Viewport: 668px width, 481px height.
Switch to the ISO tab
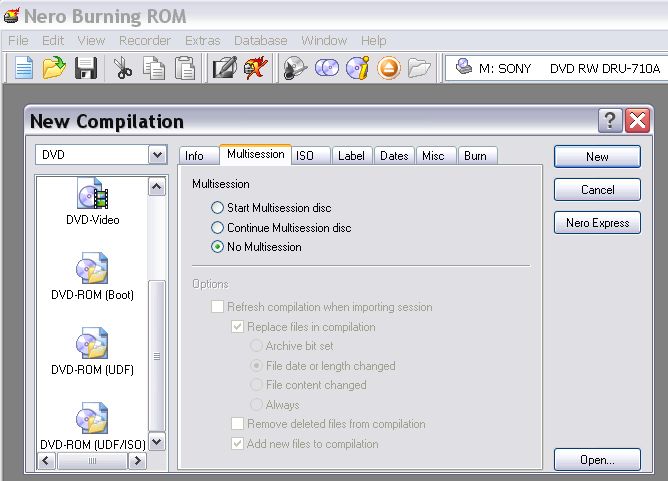click(311, 156)
